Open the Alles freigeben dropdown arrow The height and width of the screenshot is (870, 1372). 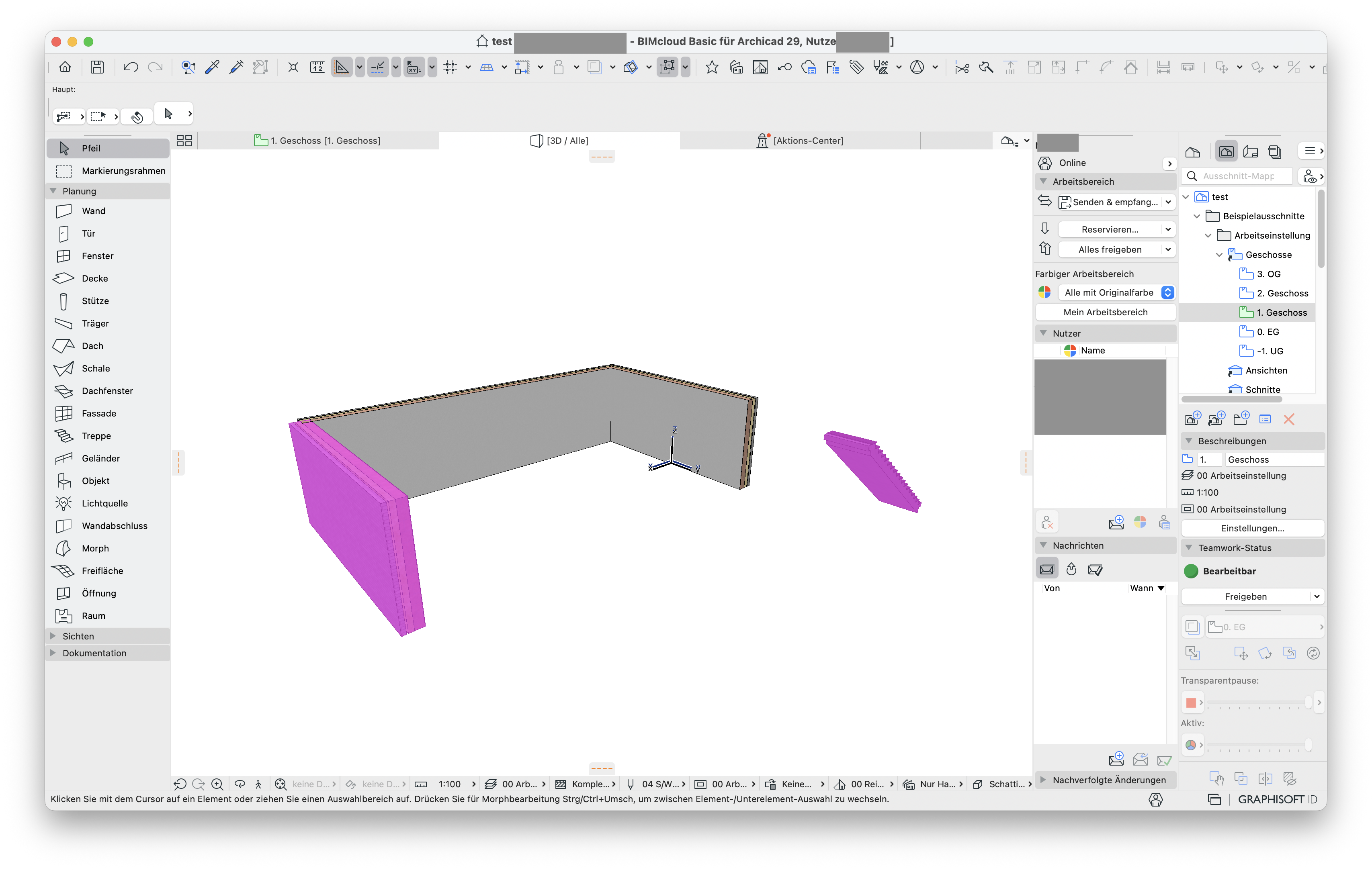tap(1168, 249)
